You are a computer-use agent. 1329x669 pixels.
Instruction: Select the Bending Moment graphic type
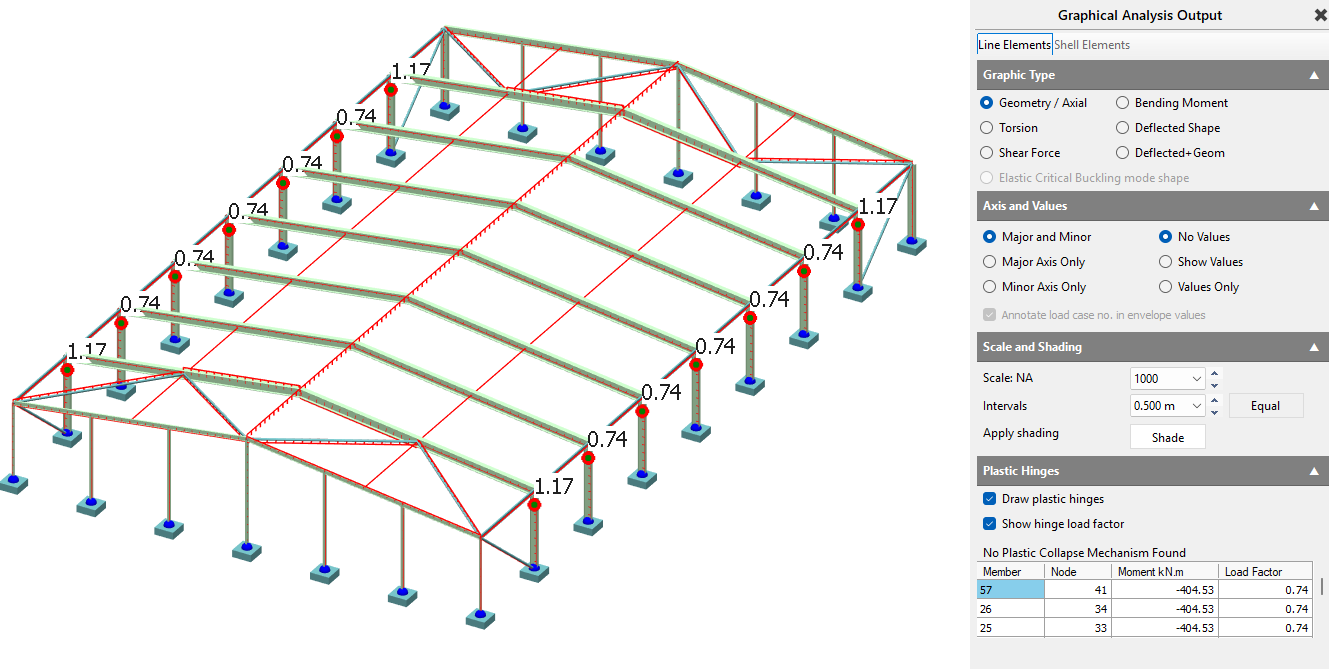tap(1123, 103)
